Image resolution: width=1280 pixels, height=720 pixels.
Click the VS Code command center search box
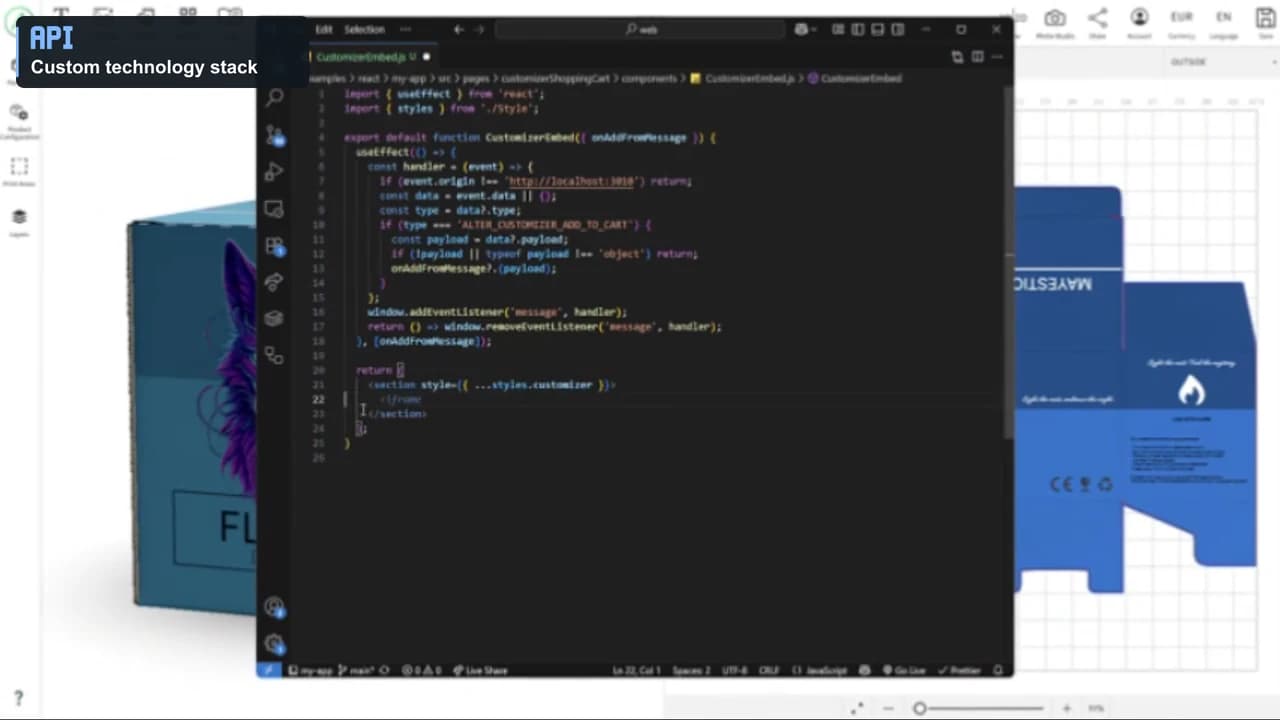[x=642, y=29]
